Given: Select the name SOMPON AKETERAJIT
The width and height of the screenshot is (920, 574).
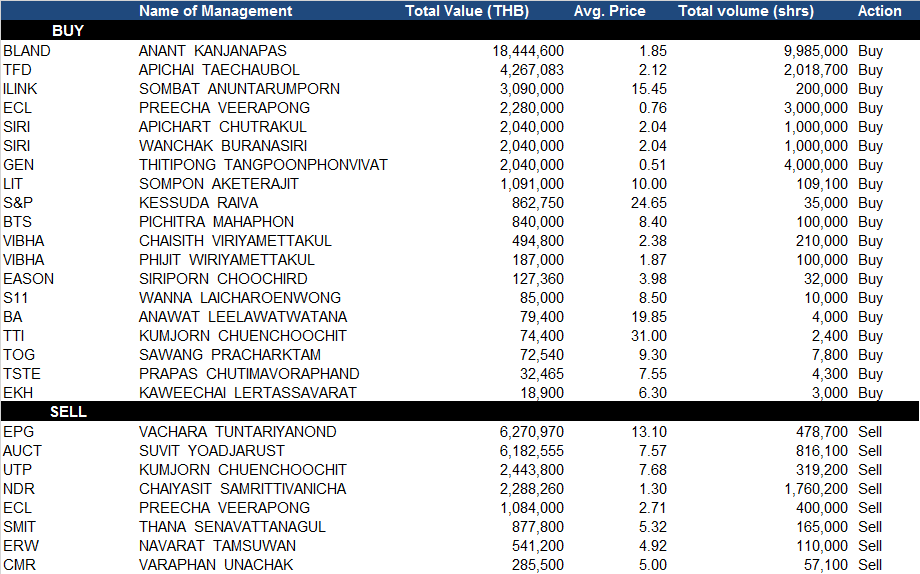Looking at the screenshot, I should pyautogui.click(x=218, y=184).
